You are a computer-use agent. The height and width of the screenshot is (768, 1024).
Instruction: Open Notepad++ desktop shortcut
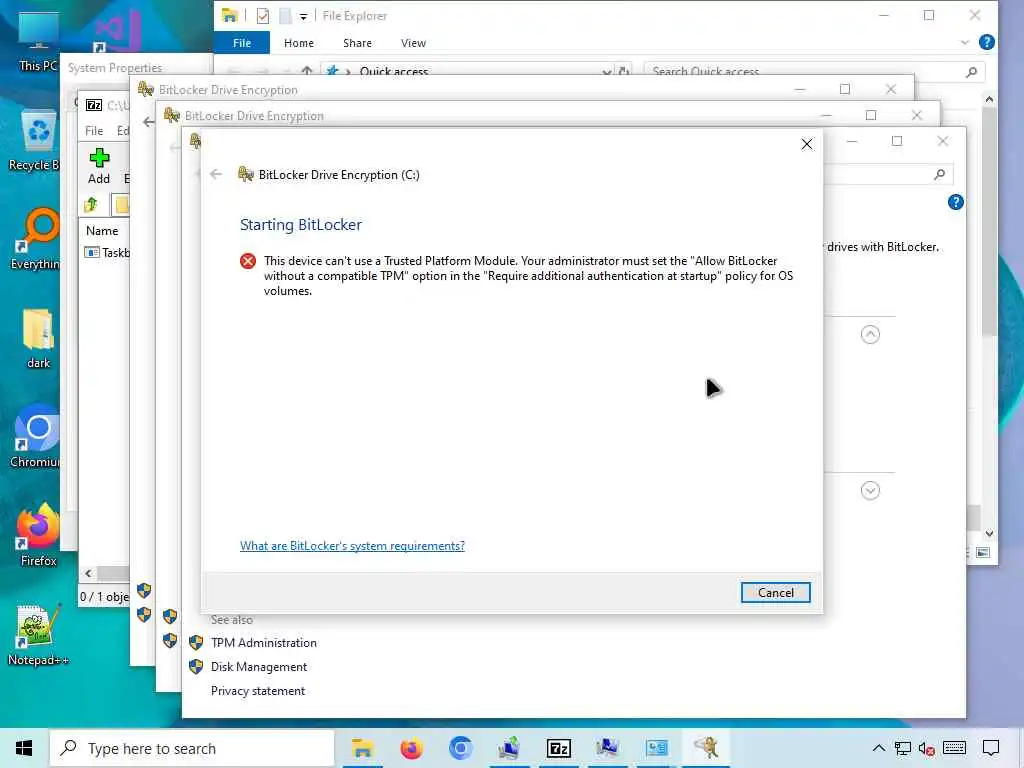tap(38, 635)
